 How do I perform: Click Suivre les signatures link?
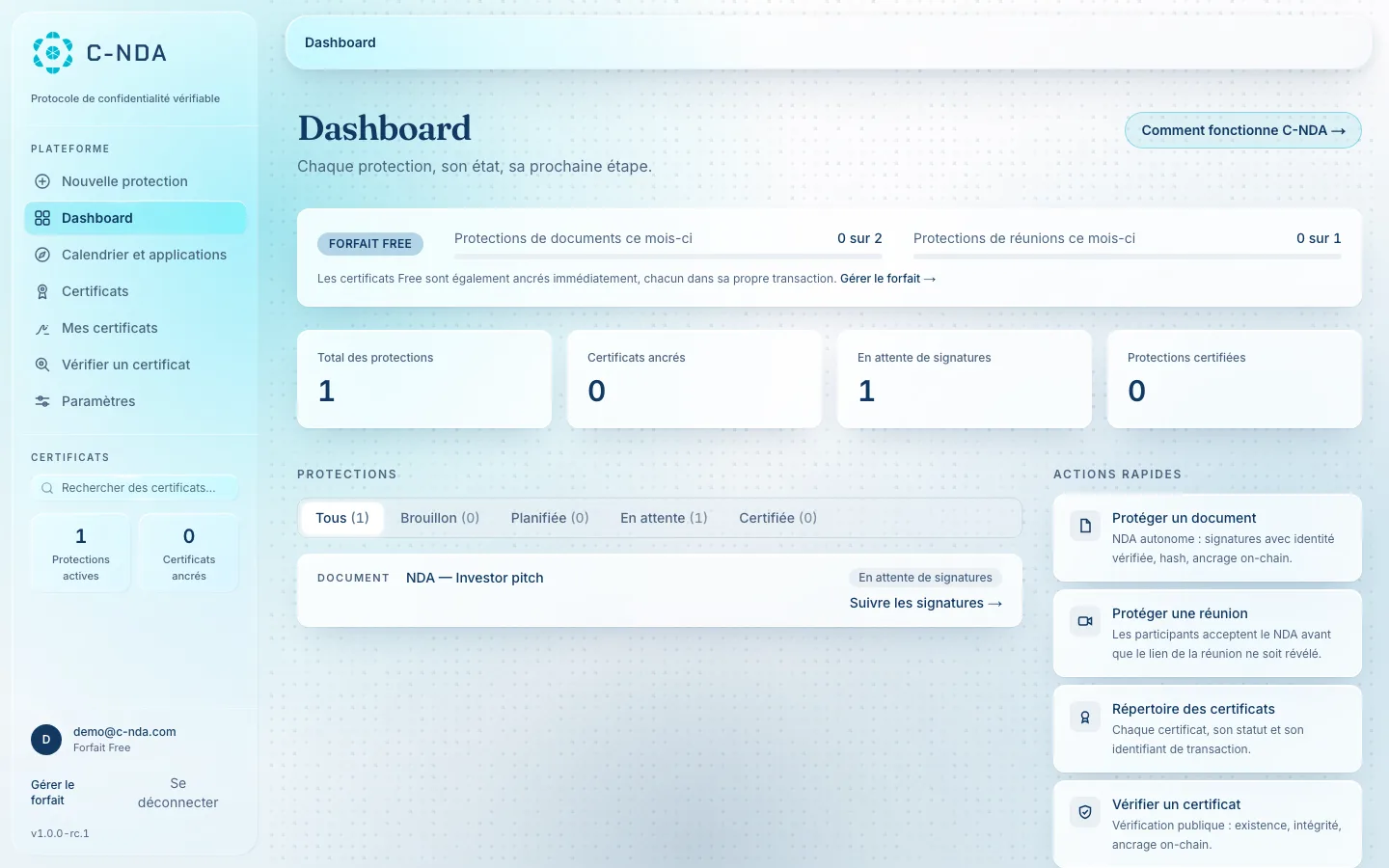click(926, 603)
